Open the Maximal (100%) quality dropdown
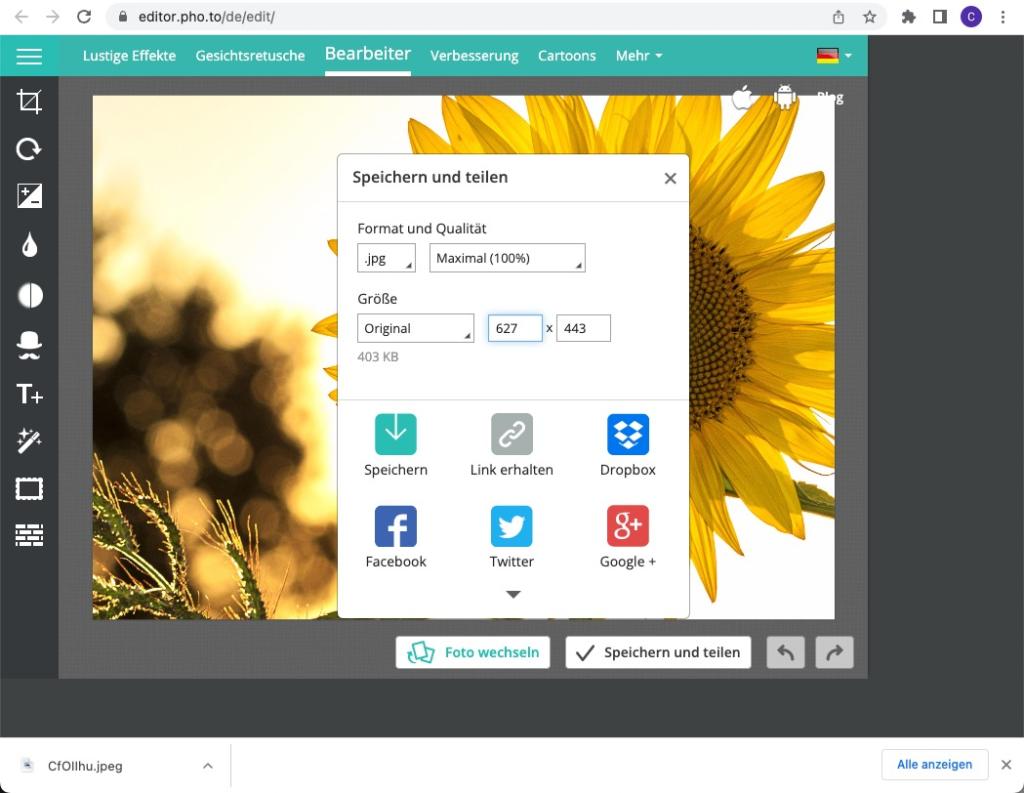 (507, 258)
